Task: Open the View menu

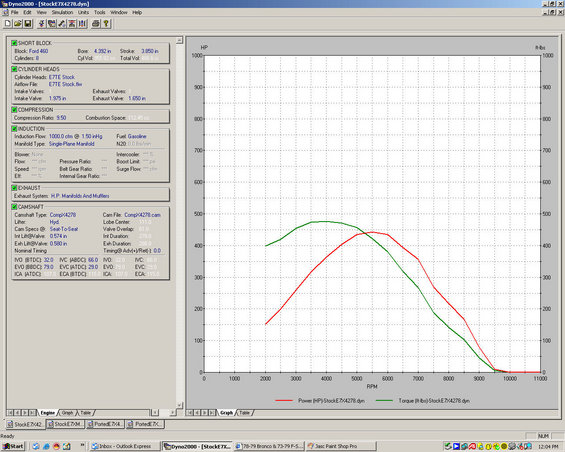Action: pyautogui.click(x=41, y=12)
